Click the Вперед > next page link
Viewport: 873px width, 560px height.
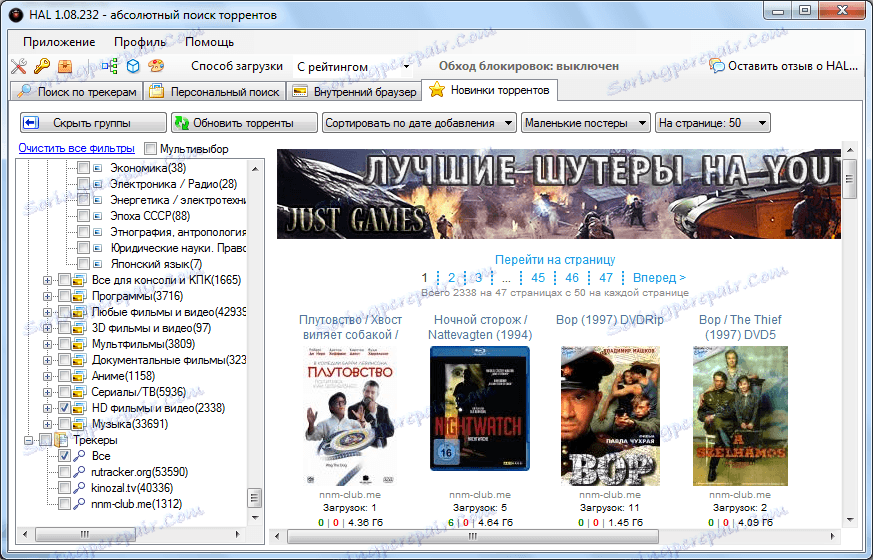(659, 277)
